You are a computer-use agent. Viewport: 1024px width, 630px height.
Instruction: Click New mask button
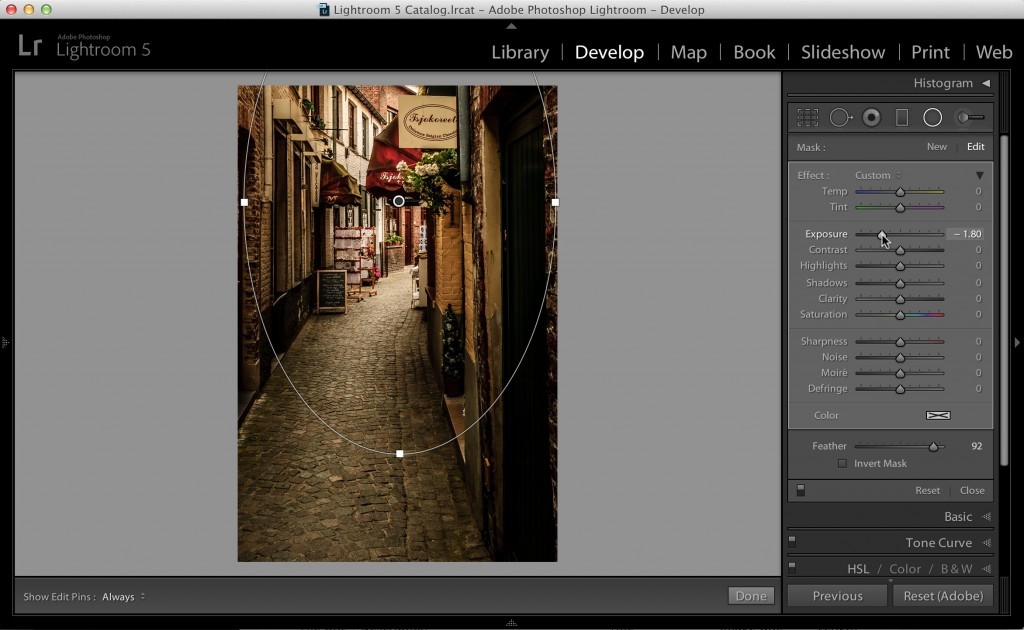pyautogui.click(x=936, y=147)
